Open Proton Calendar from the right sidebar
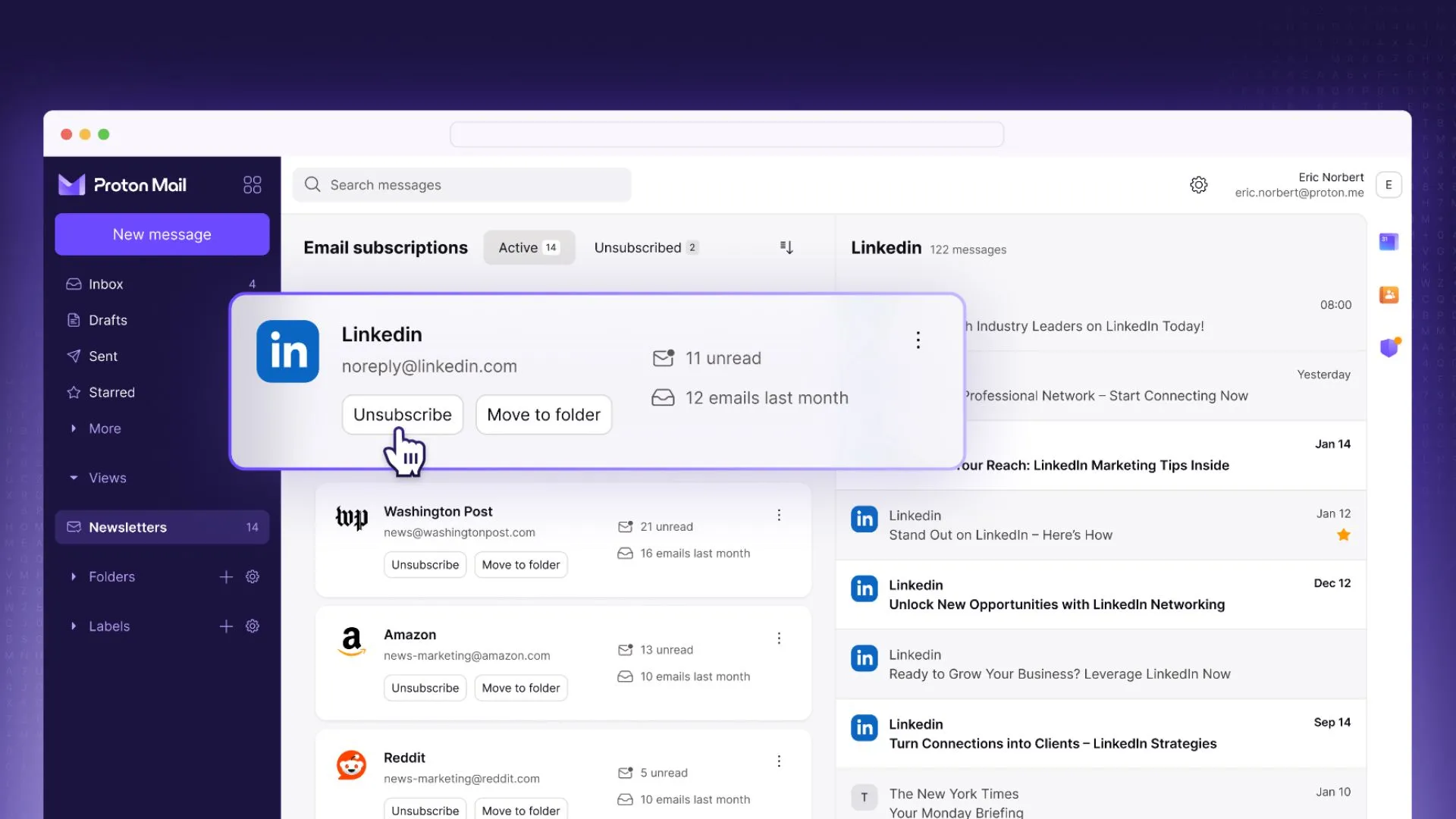1456x819 pixels. [1389, 241]
